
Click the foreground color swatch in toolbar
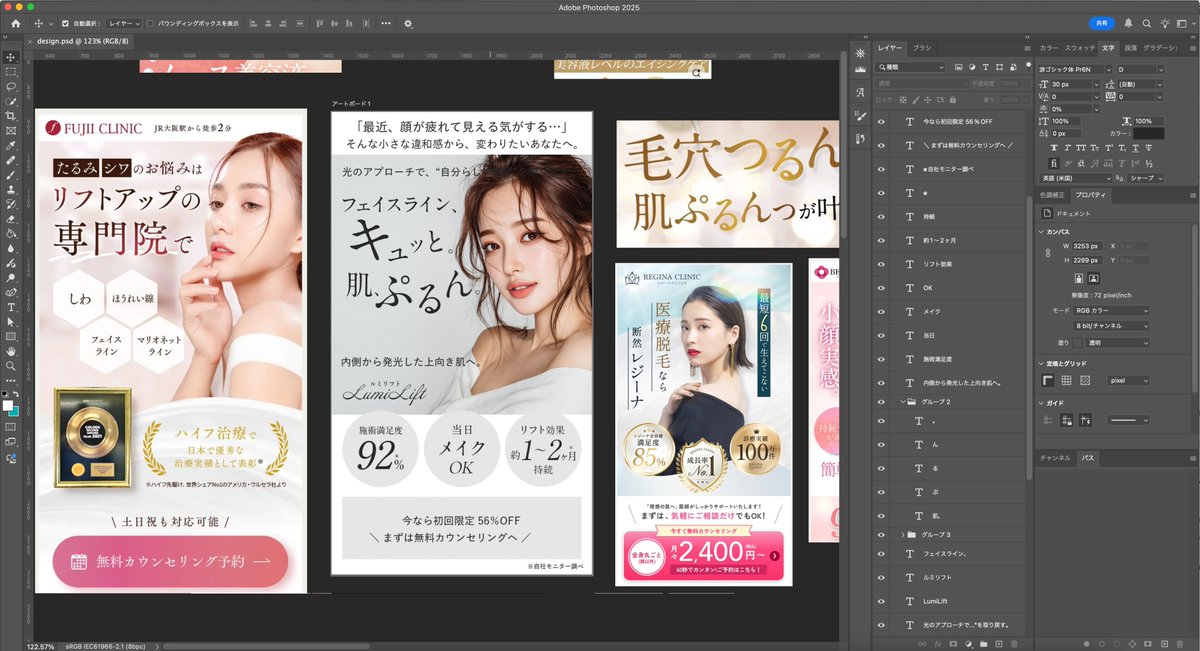pyautogui.click(x=7, y=405)
